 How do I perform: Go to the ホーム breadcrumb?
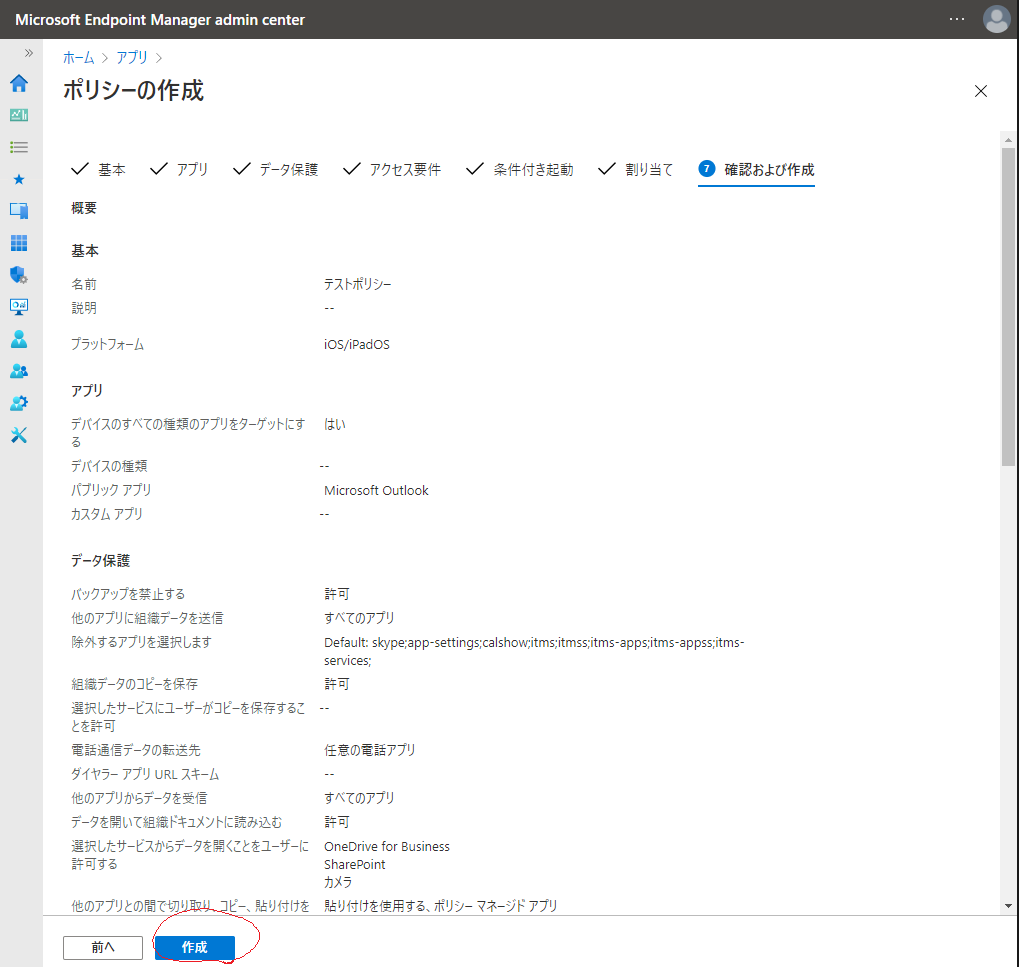(79, 57)
